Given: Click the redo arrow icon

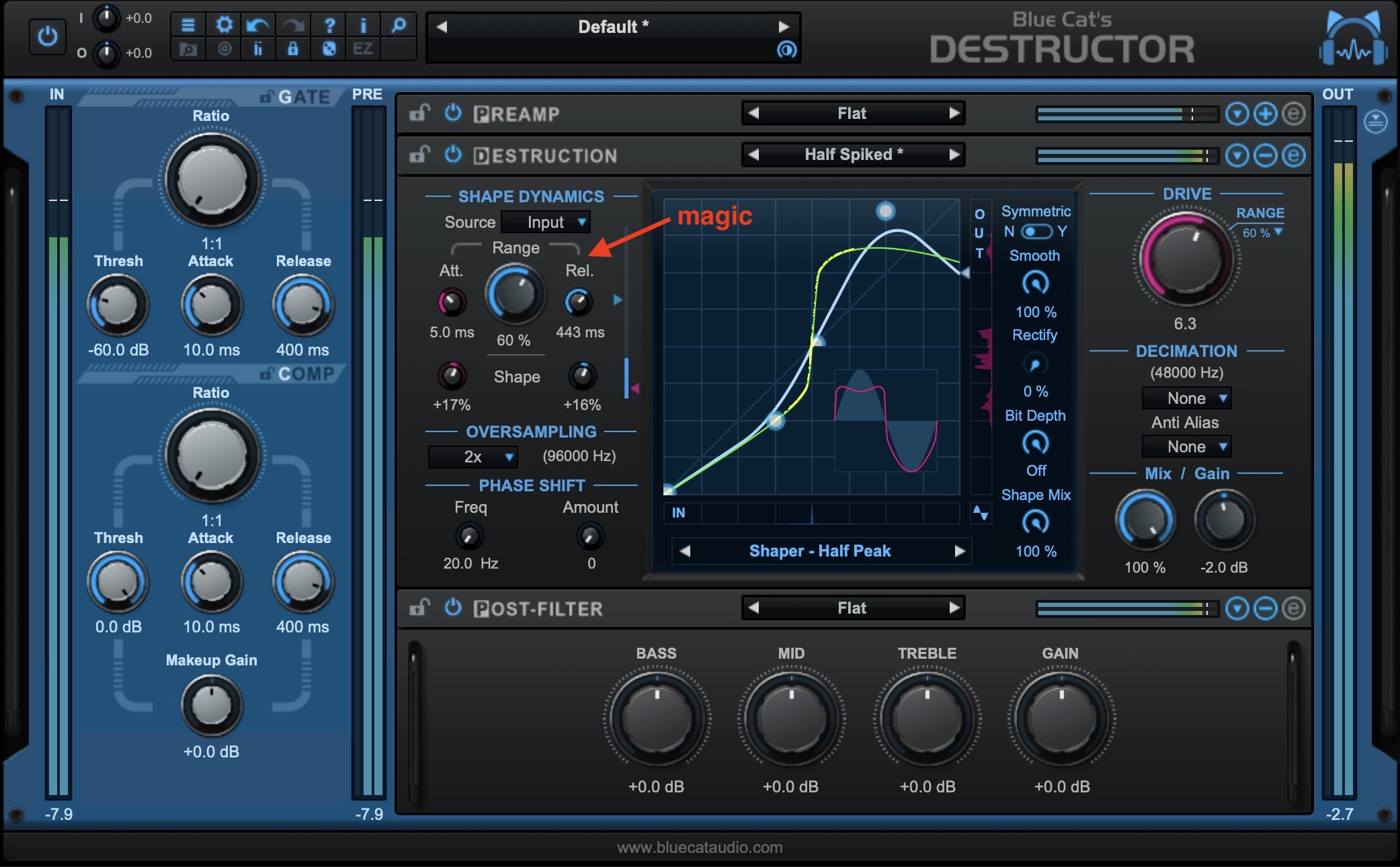Looking at the screenshot, I should click(x=293, y=26).
